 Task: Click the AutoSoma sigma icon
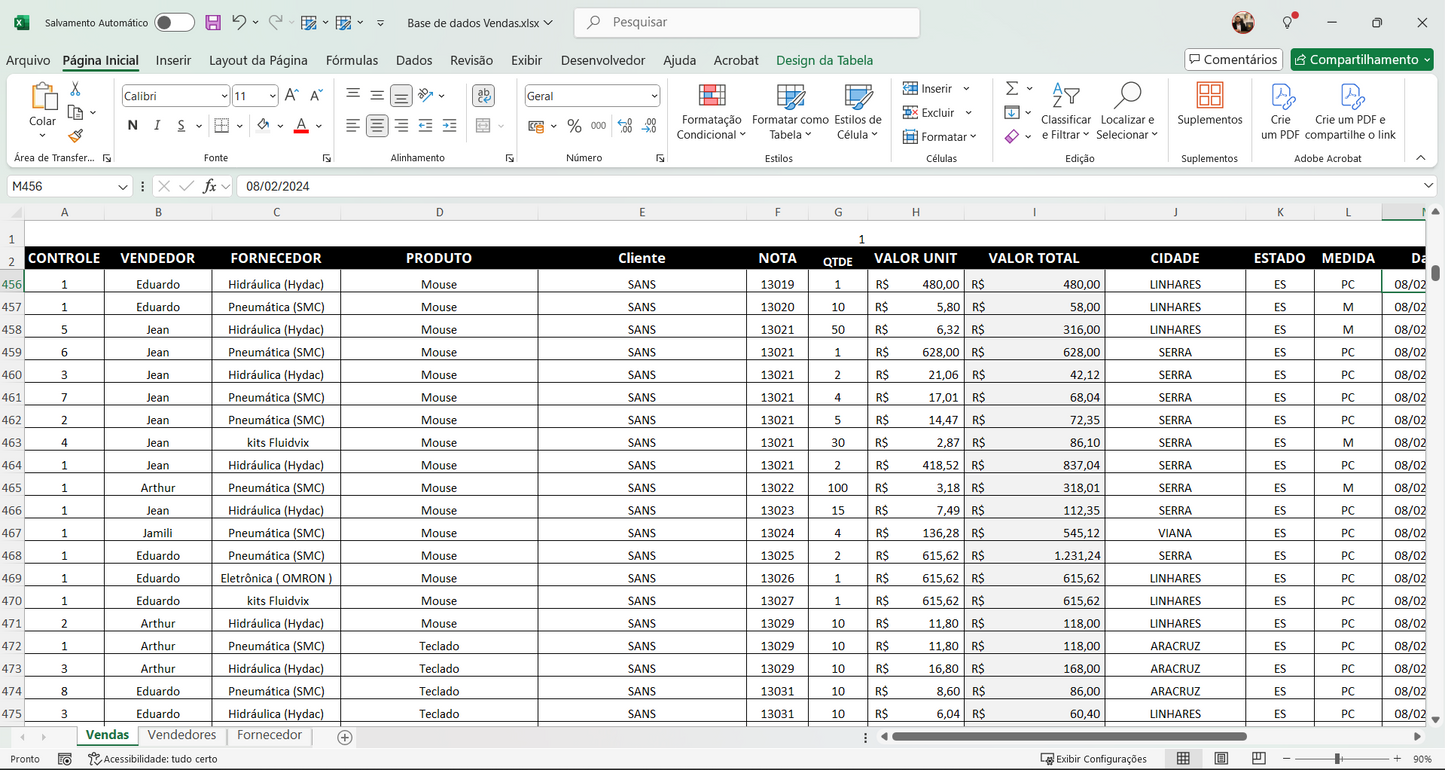1013,88
